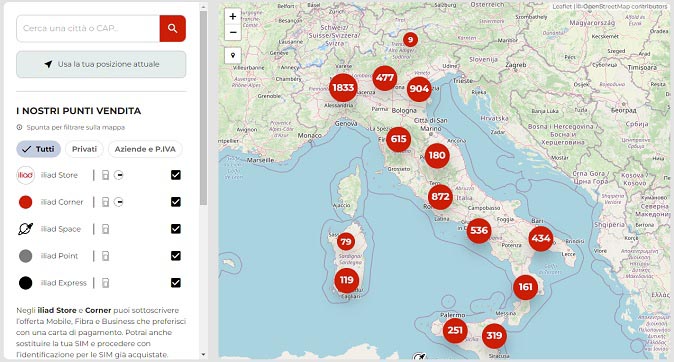Uncheck the iliad Store checkbox
Viewport: 674px width, 362px height.
point(176,175)
